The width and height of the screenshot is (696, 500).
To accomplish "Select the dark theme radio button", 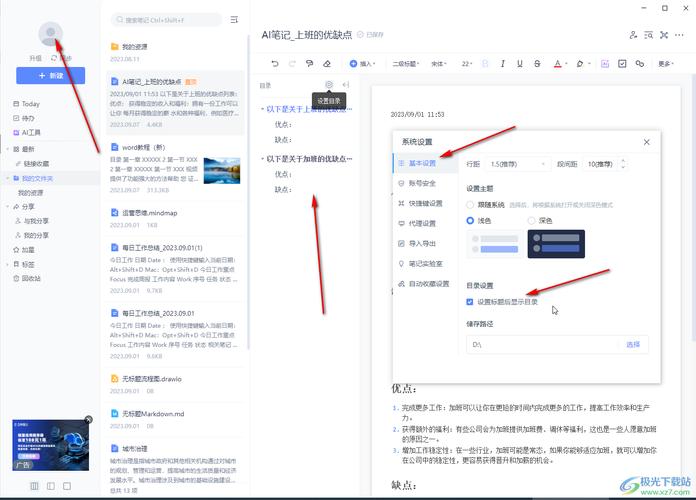I will point(531,221).
